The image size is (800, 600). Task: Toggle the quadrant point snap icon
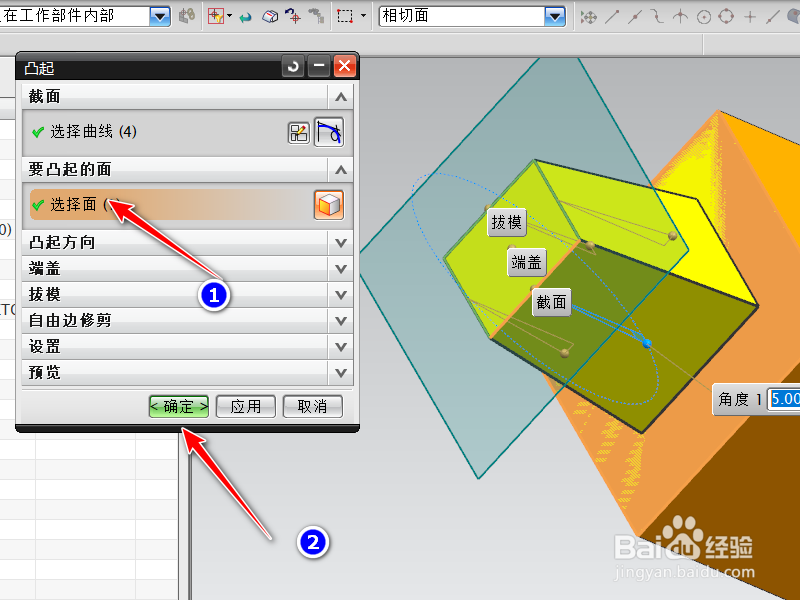[x=726, y=17]
